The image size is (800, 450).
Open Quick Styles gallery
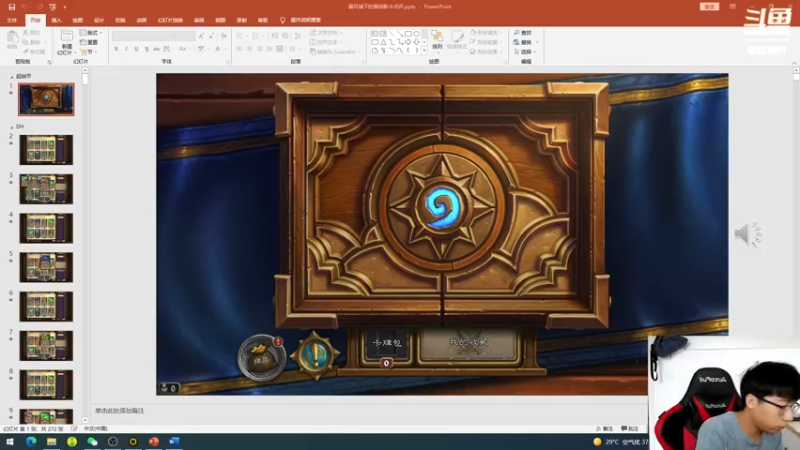(x=457, y=40)
